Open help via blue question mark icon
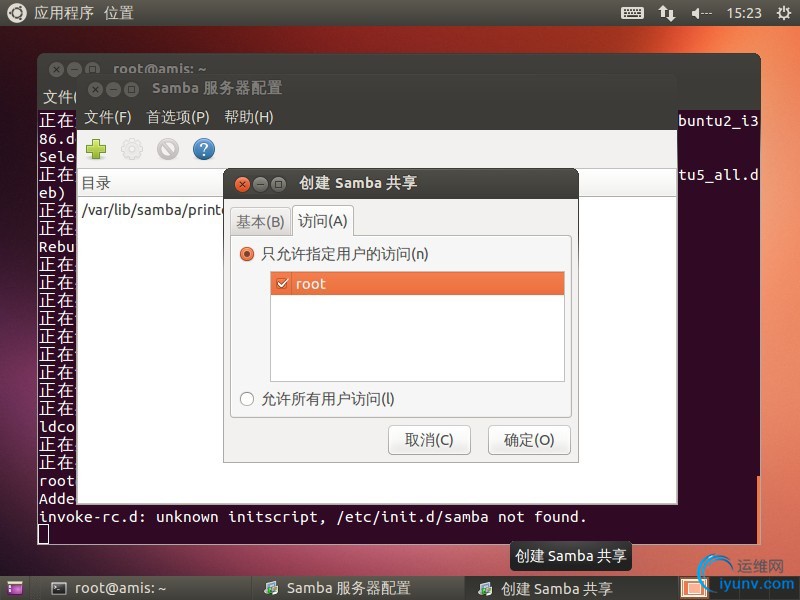The height and width of the screenshot is (600, 800). coord(204,149)
